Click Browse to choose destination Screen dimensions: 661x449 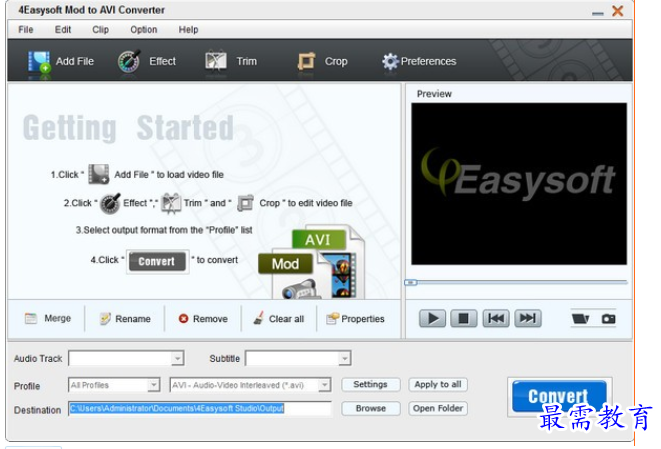[371, 408]
